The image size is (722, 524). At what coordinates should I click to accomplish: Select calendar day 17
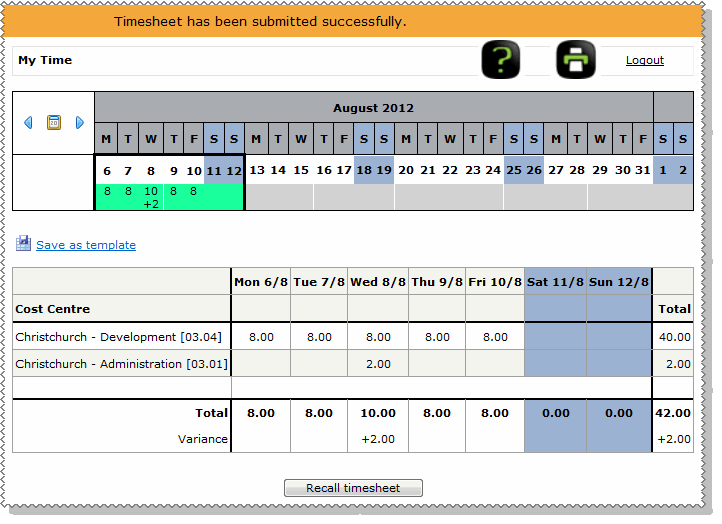344,170
